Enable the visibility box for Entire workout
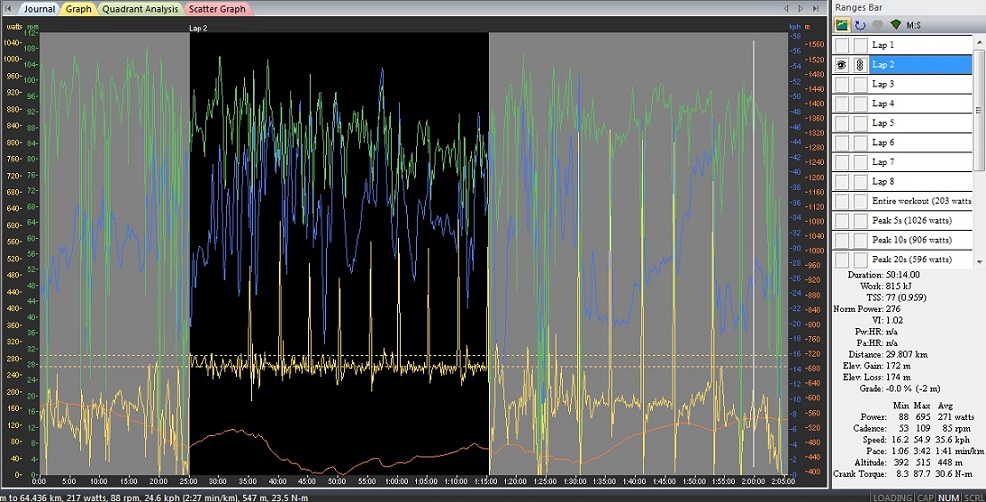The width and height of the screenshot is (986, 502). (842, 201)
